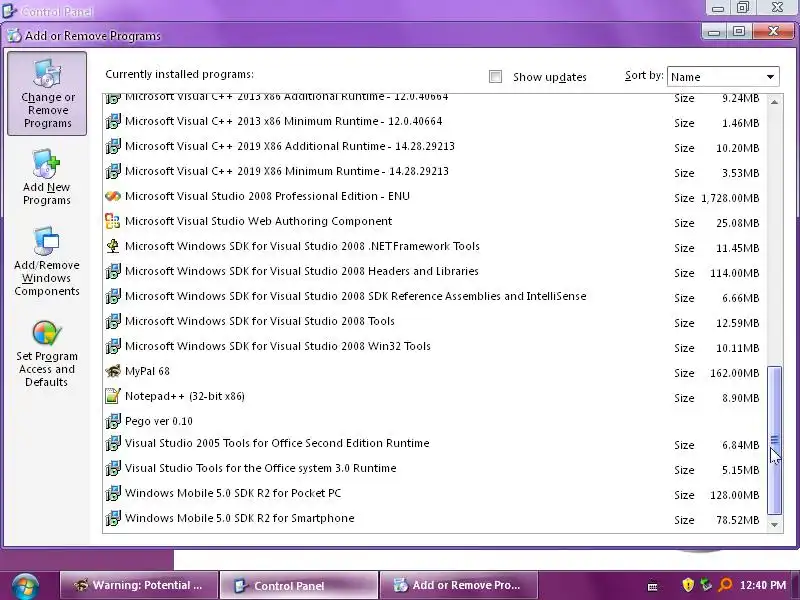Close the Add or Remove Programs window
800x600 pixels.
point(773,32)
